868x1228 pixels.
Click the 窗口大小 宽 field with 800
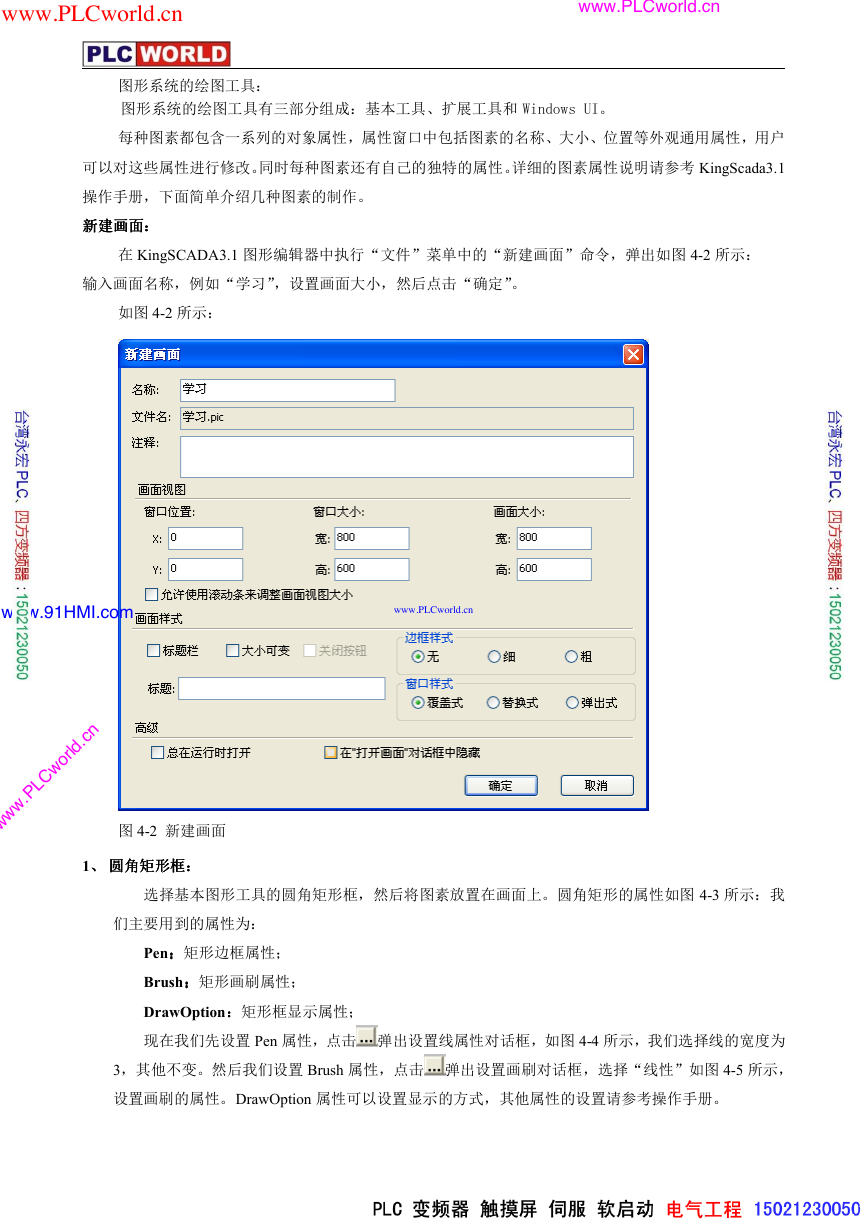tap(371, 538)
